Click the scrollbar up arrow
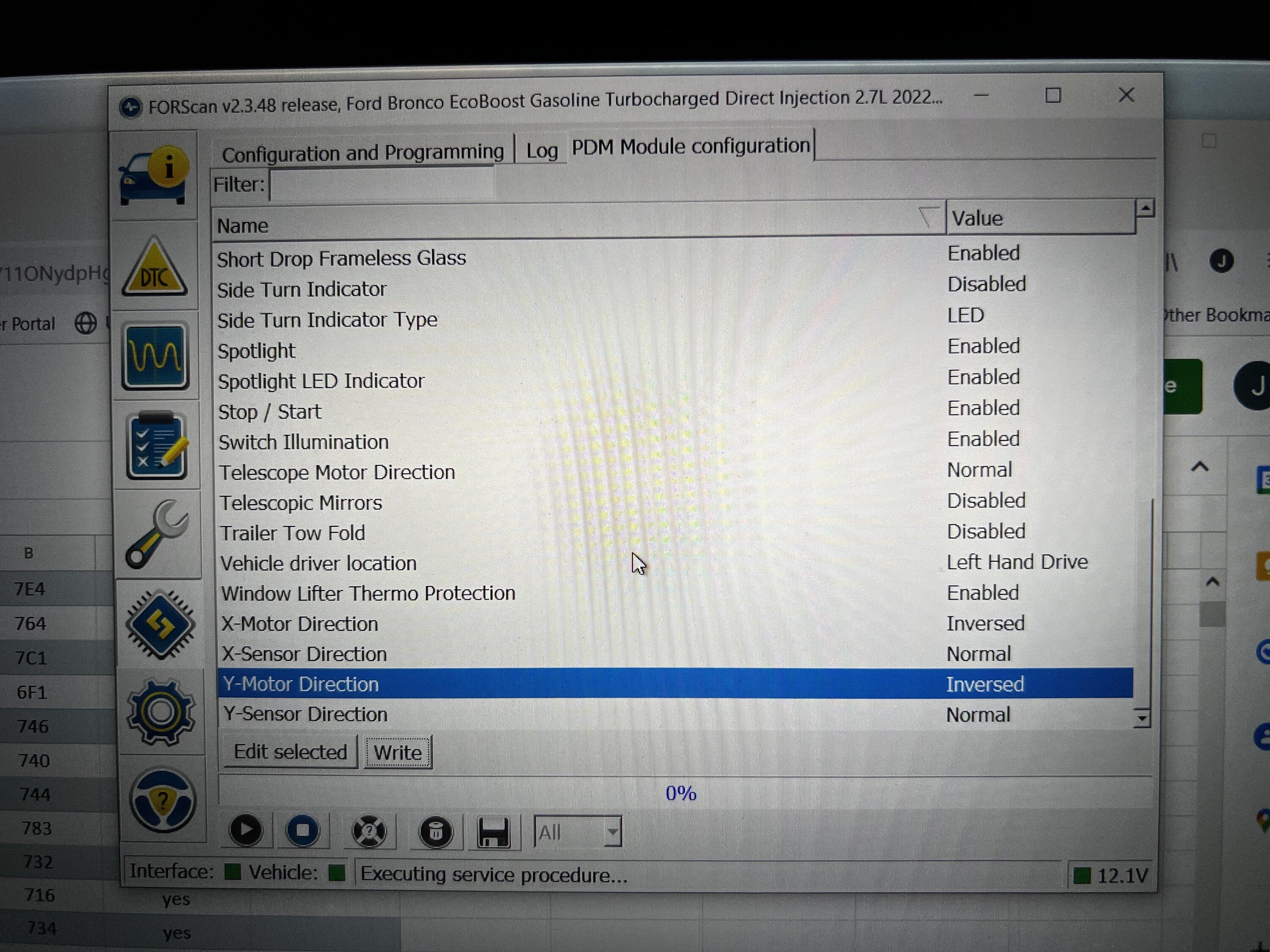The width and height of the screenshot is (1270, 952). coord(1146,207)
